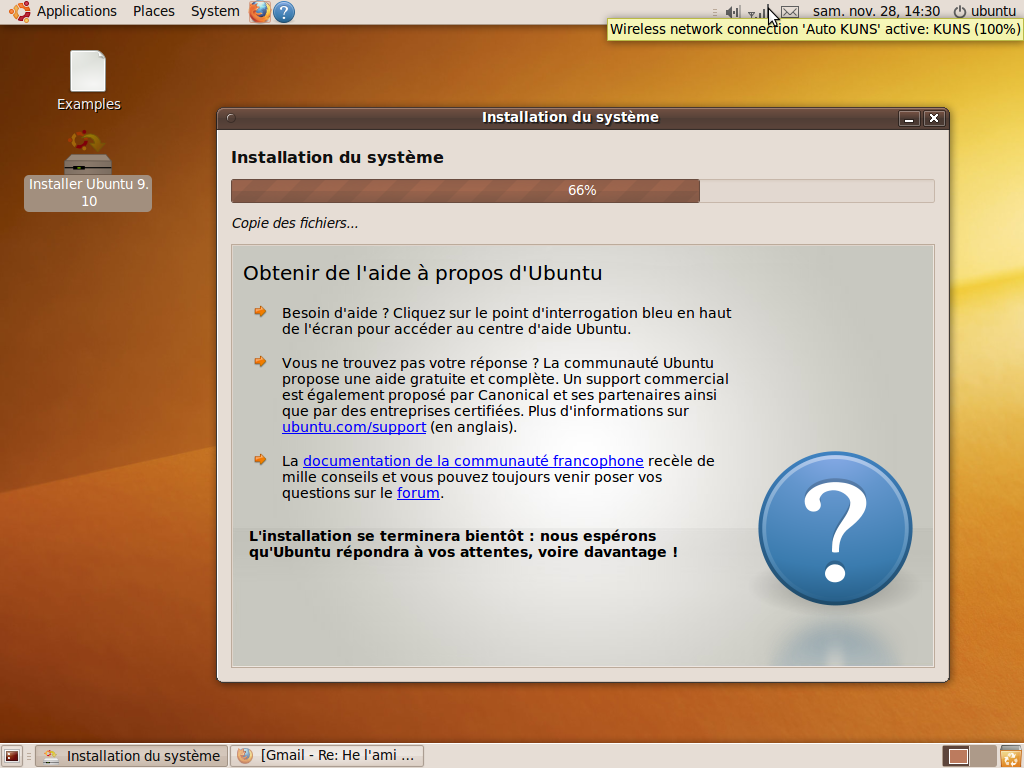The width and height of the screenshot is (1024, 768).
Task: Open the Applications menu
Action: click(x=76, y=11)
